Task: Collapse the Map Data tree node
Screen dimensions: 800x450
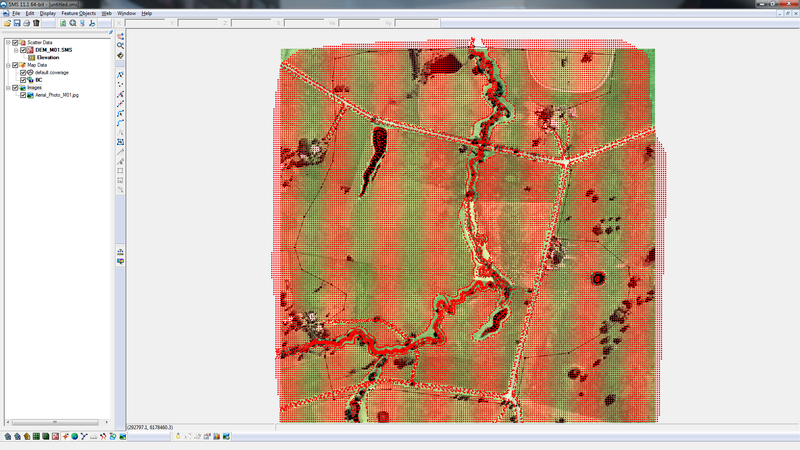Action: point(7,65)
